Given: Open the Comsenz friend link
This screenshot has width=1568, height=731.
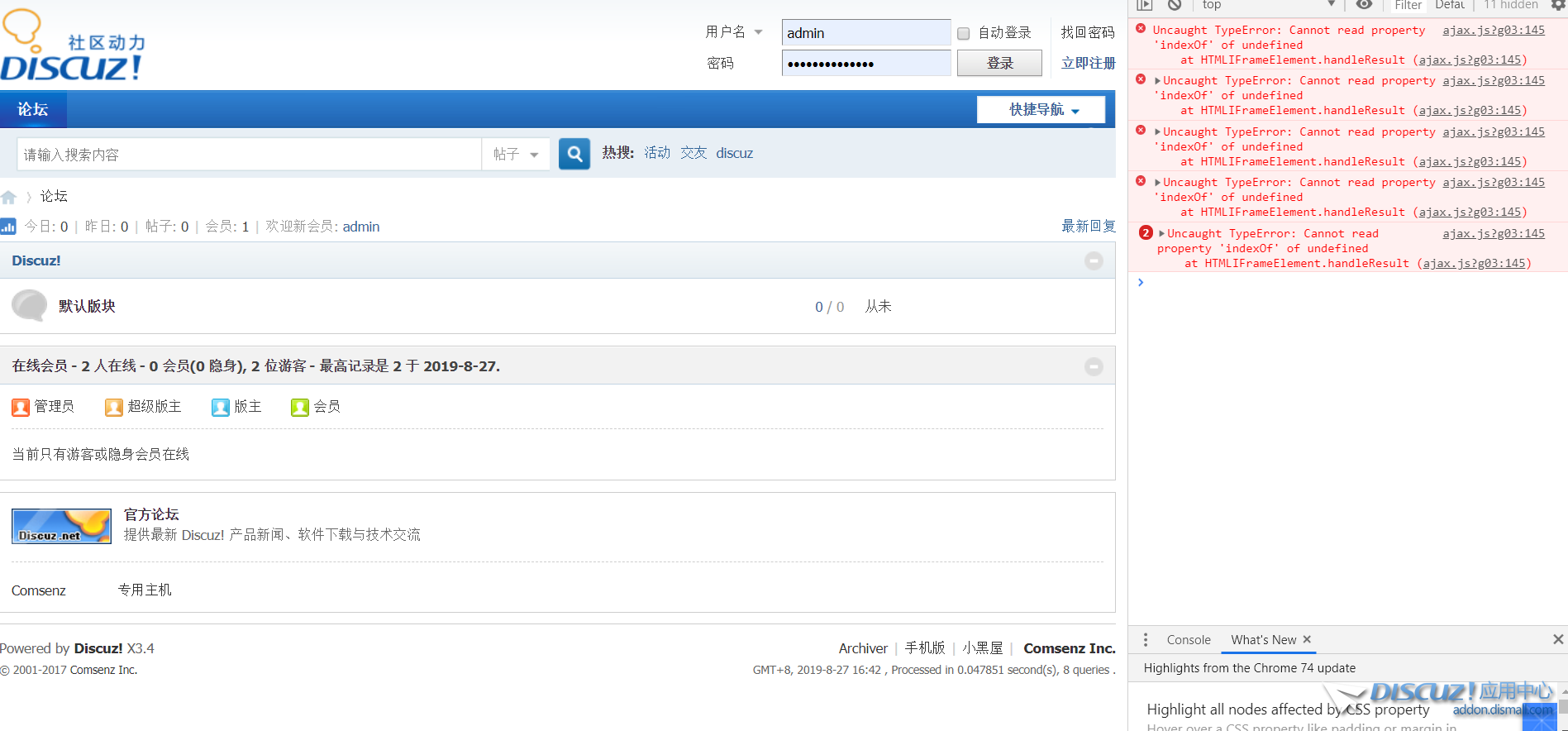Looking at the screenshot, I should point(39,590).
